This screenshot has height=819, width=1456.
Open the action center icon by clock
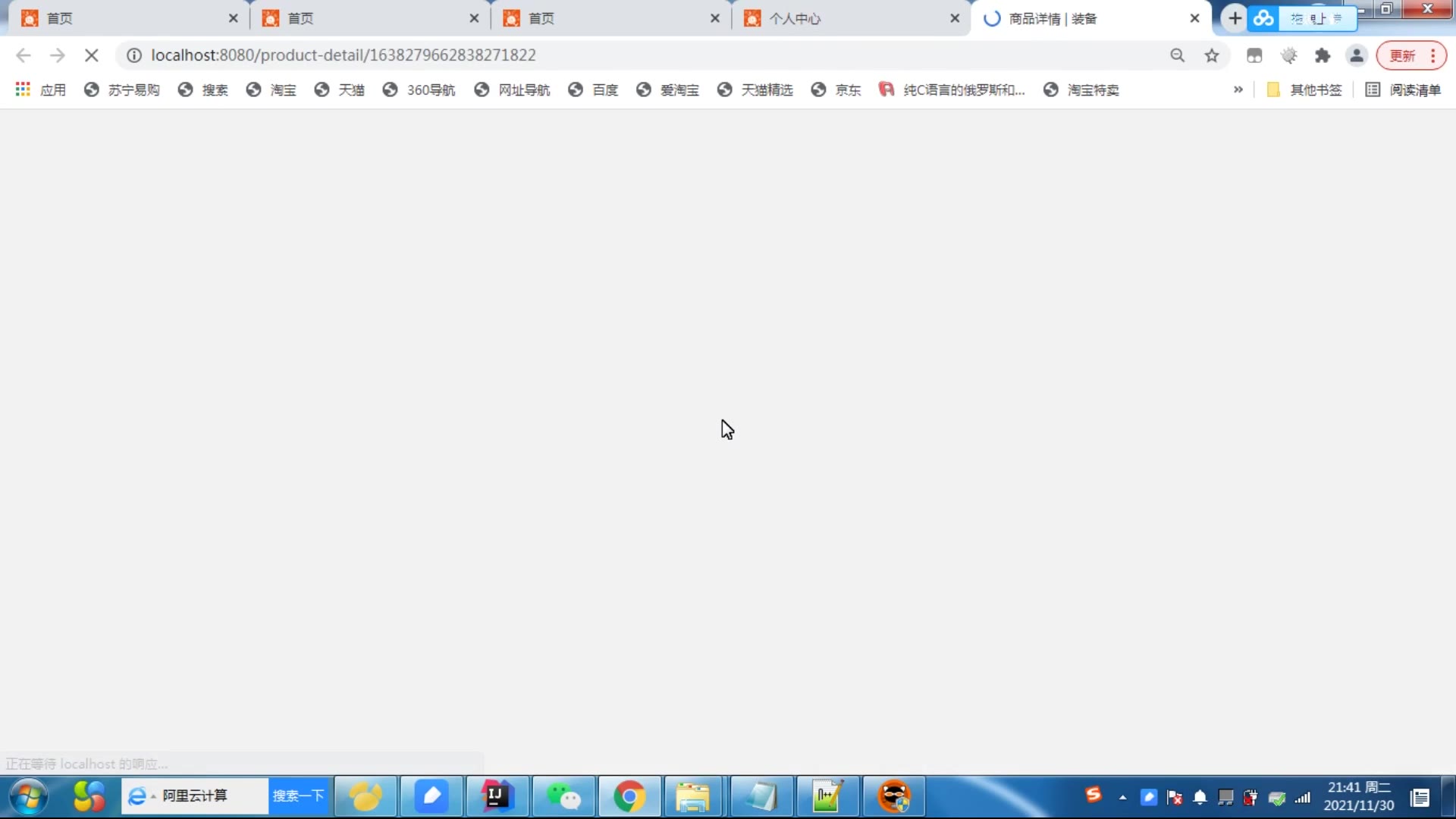click(x=1420, y=798)
